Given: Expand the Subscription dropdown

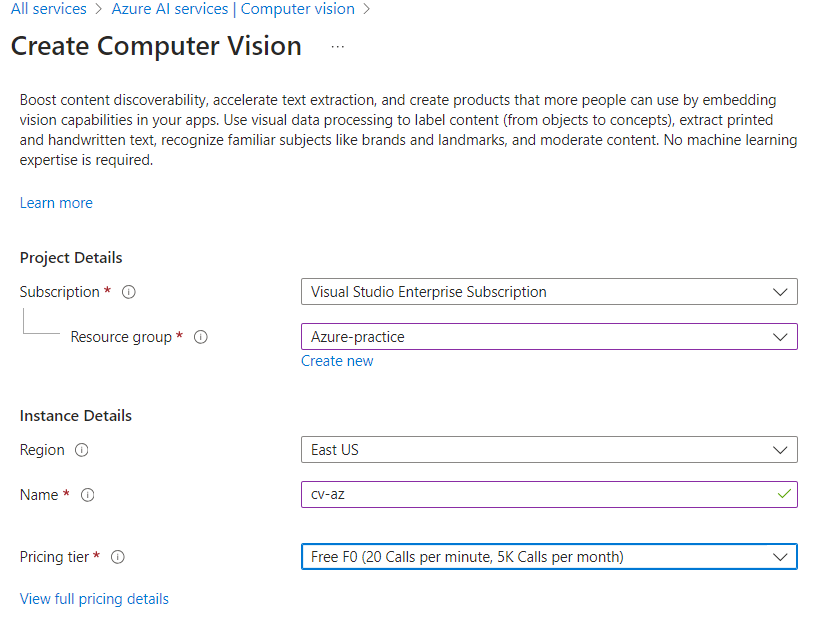Looking at the screenshot, I should tap(548, 292).
